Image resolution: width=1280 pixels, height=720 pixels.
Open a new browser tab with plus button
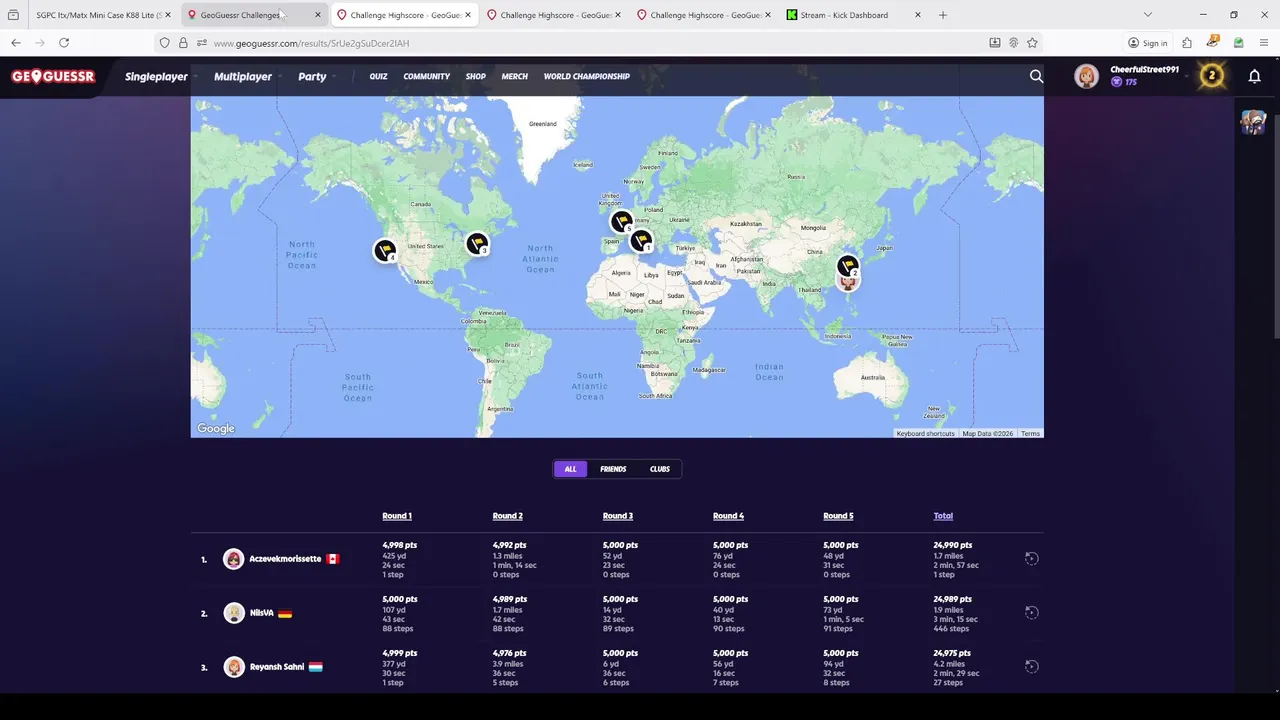[x=943, y=15]
